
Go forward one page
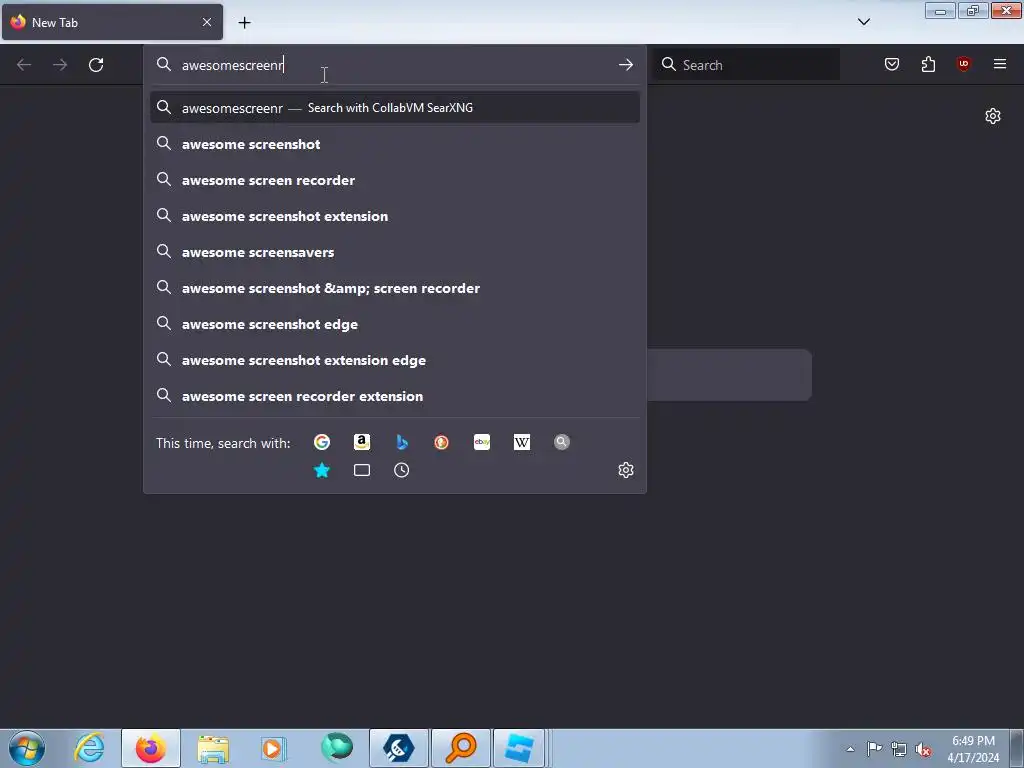60,65
